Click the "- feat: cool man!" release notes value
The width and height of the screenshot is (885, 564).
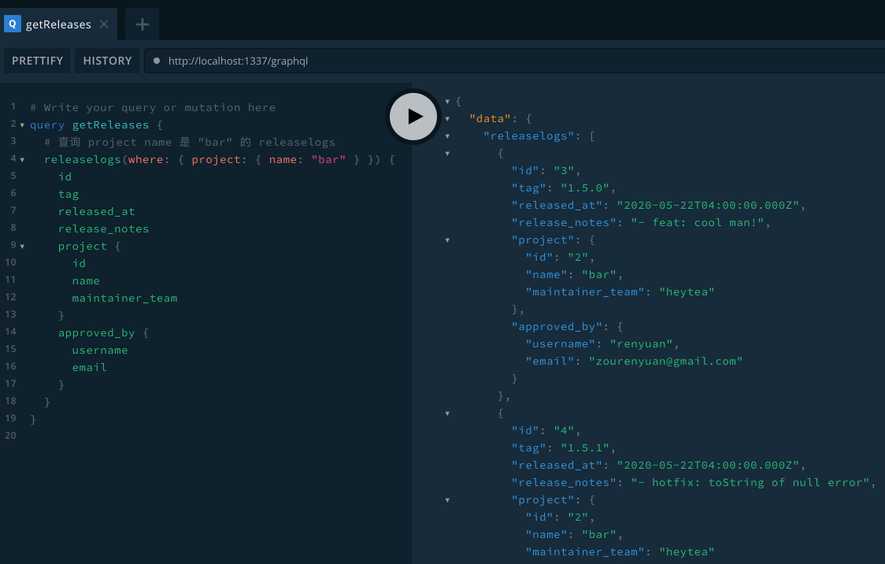click(x=697, y=222)
